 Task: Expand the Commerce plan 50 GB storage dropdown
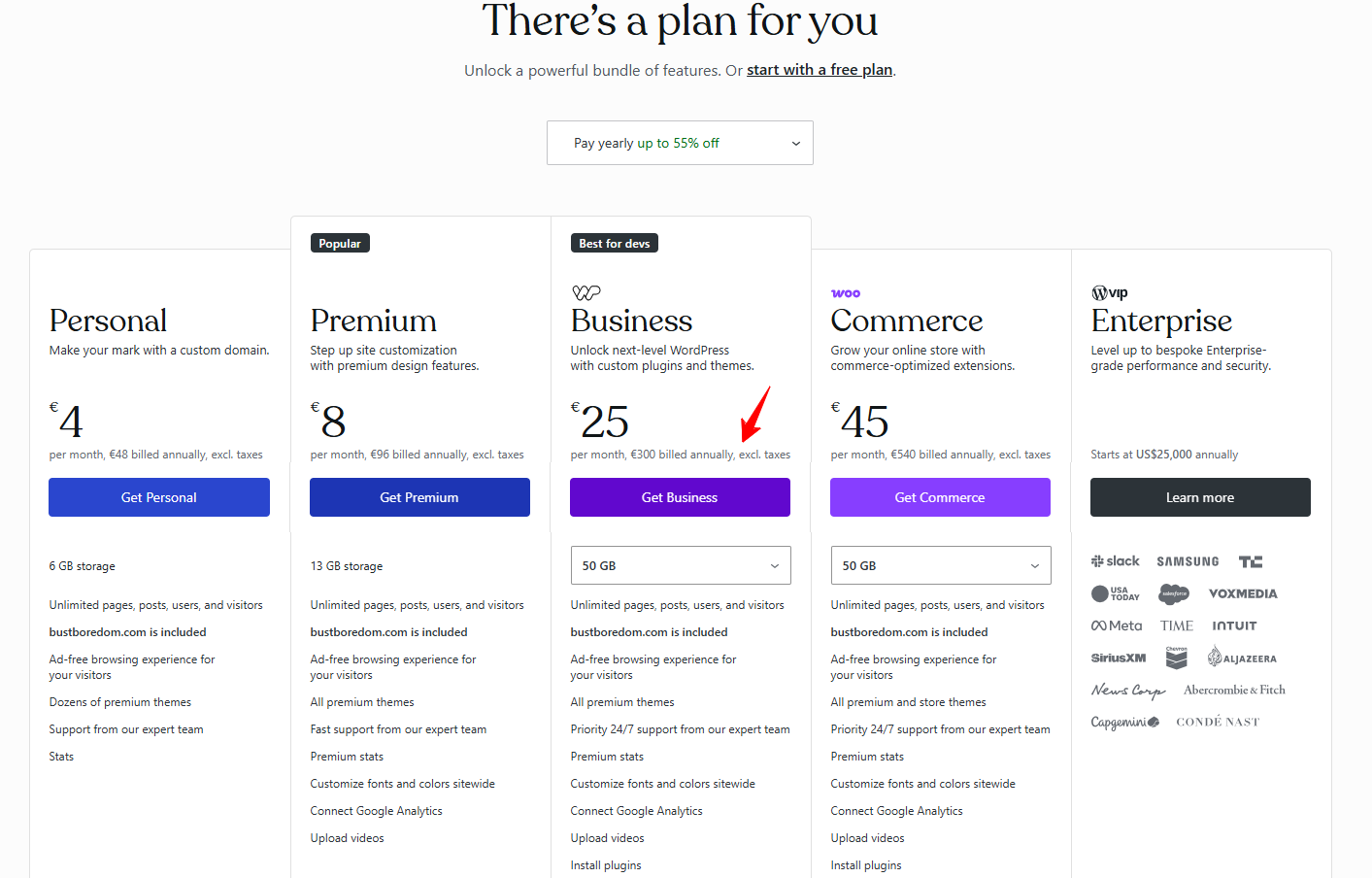coord(940,565)
